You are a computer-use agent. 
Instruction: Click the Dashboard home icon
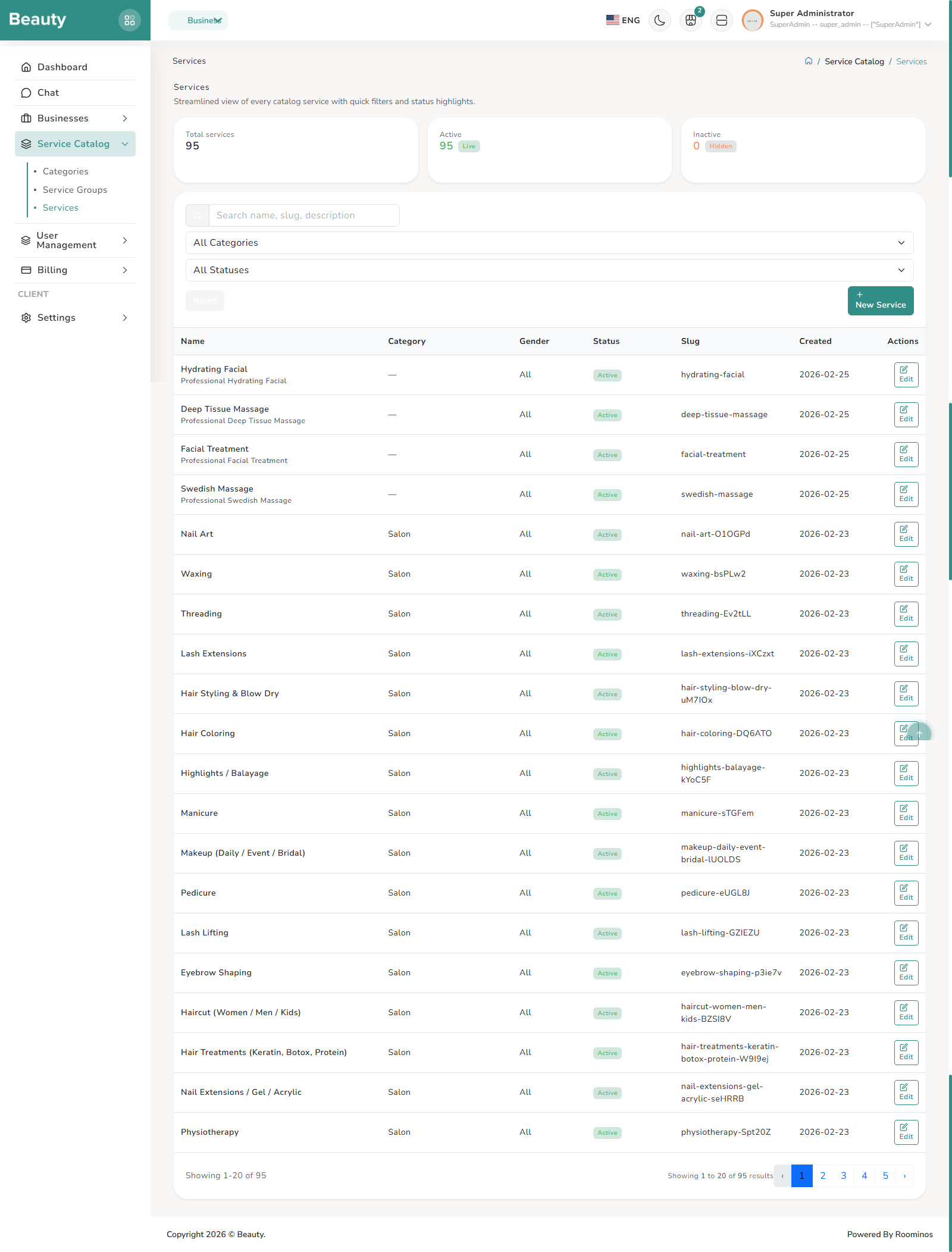click(x=26, y=67)
